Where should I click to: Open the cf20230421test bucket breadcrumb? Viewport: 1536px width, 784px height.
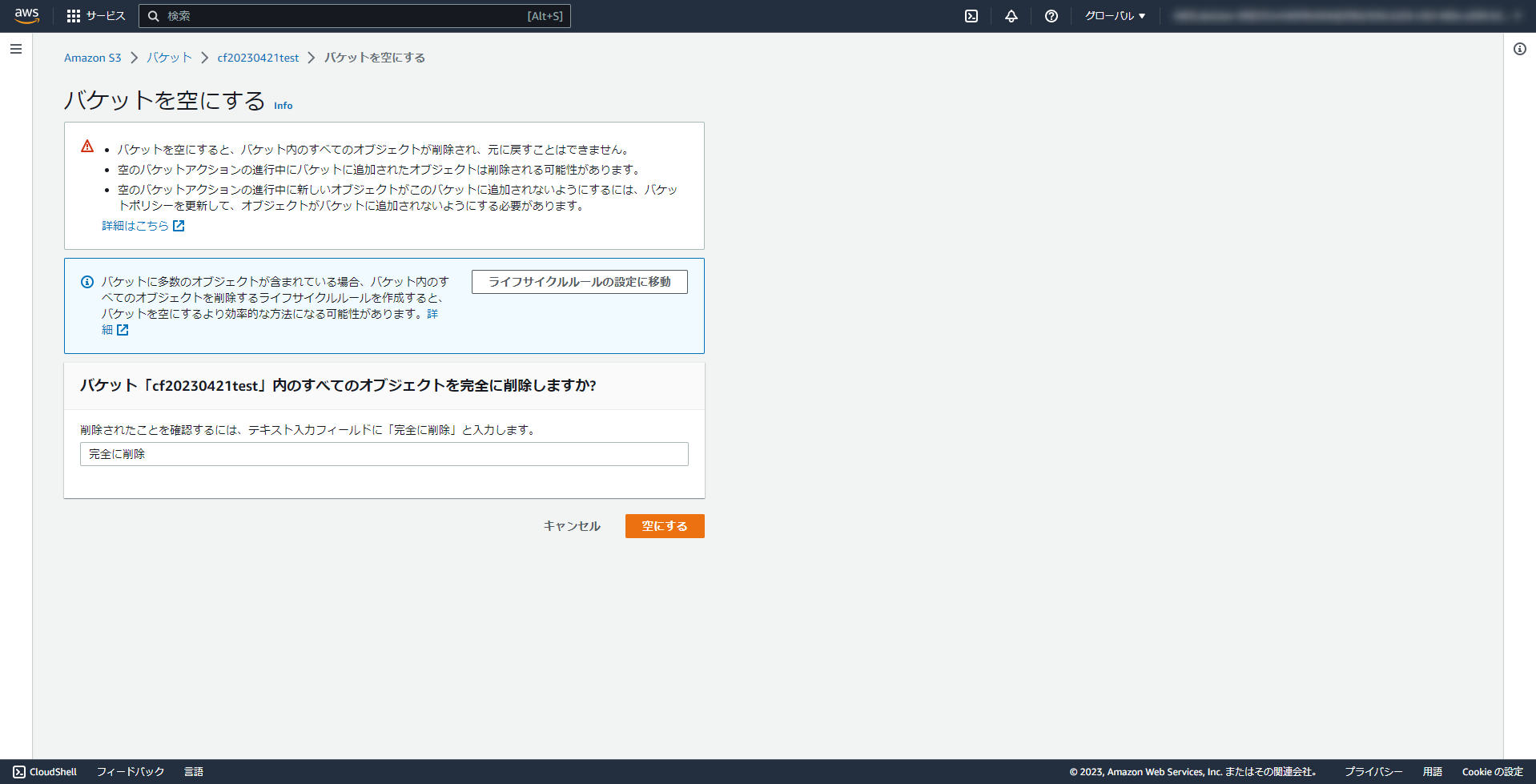click(258, 57)
